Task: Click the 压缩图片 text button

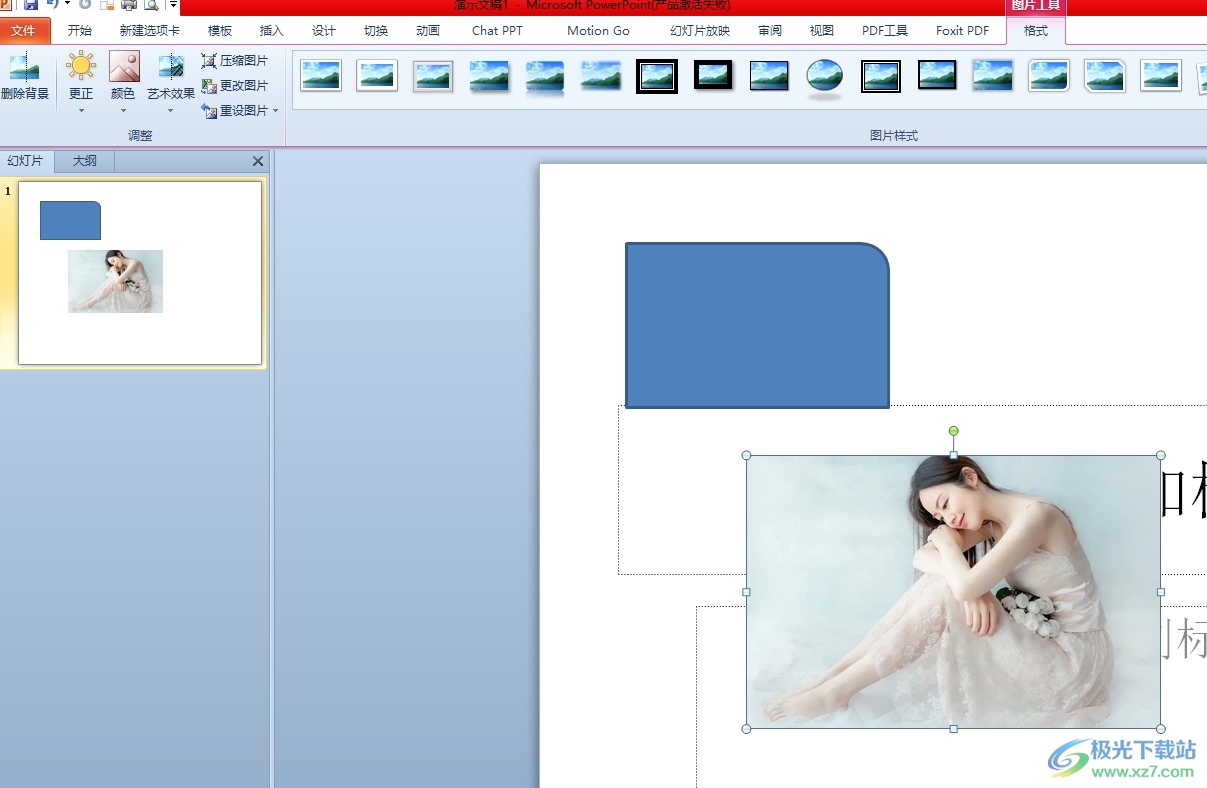Action: coord(244,61)
